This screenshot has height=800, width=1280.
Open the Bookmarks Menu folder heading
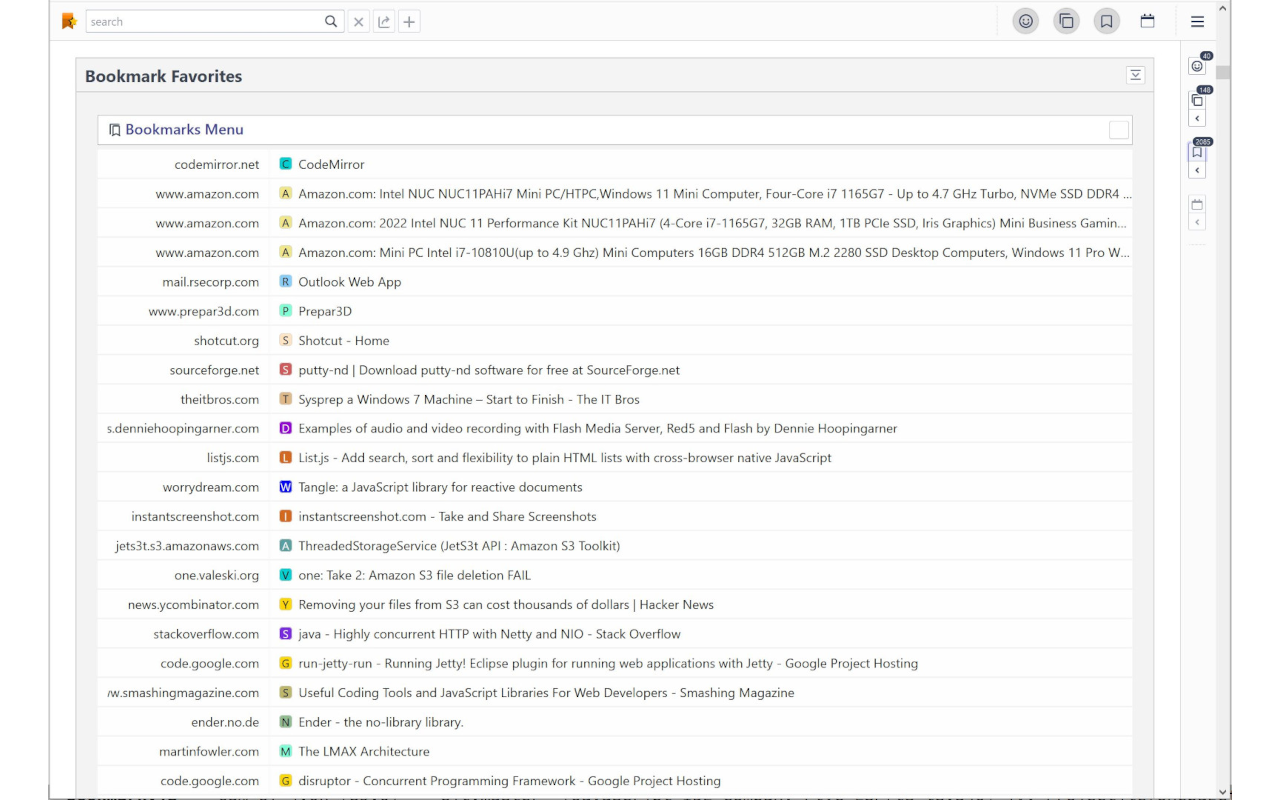point(184,130)
